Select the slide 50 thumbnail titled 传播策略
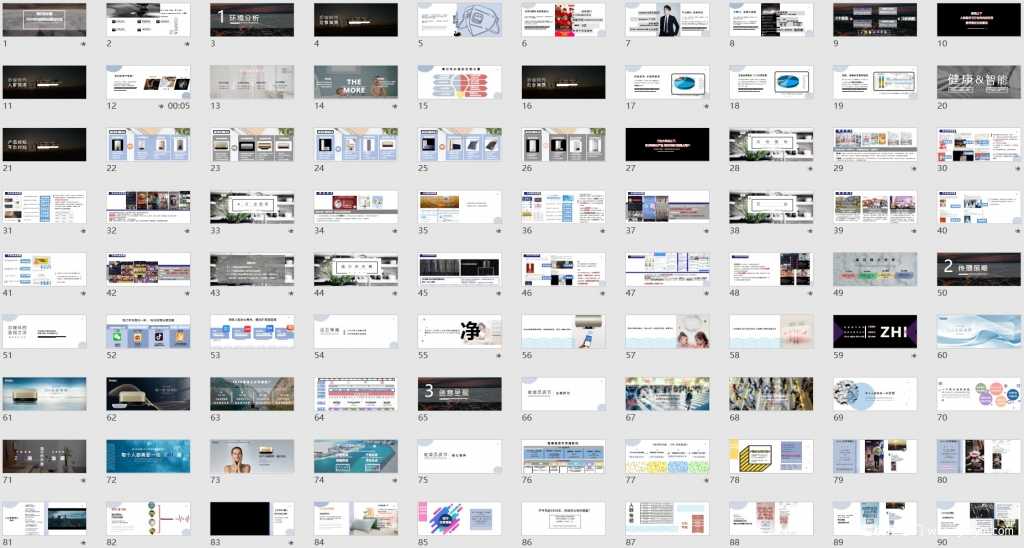Screen dimensions: 1024x548 (978, 269)
